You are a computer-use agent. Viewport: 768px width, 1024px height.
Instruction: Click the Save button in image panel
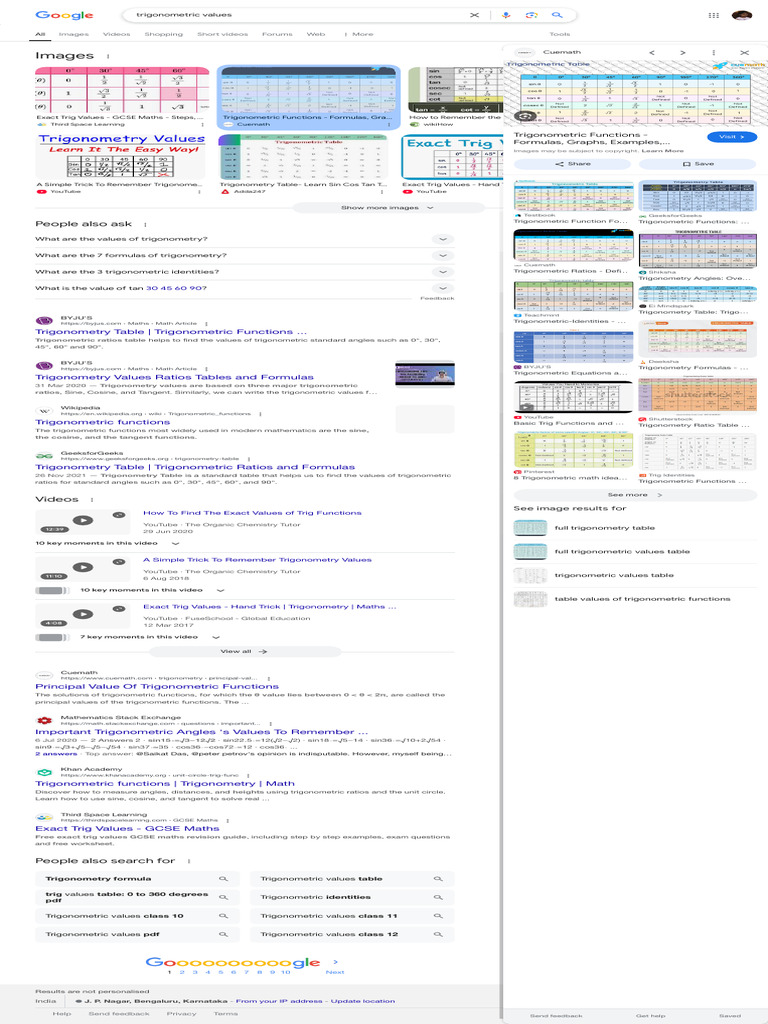697,164
